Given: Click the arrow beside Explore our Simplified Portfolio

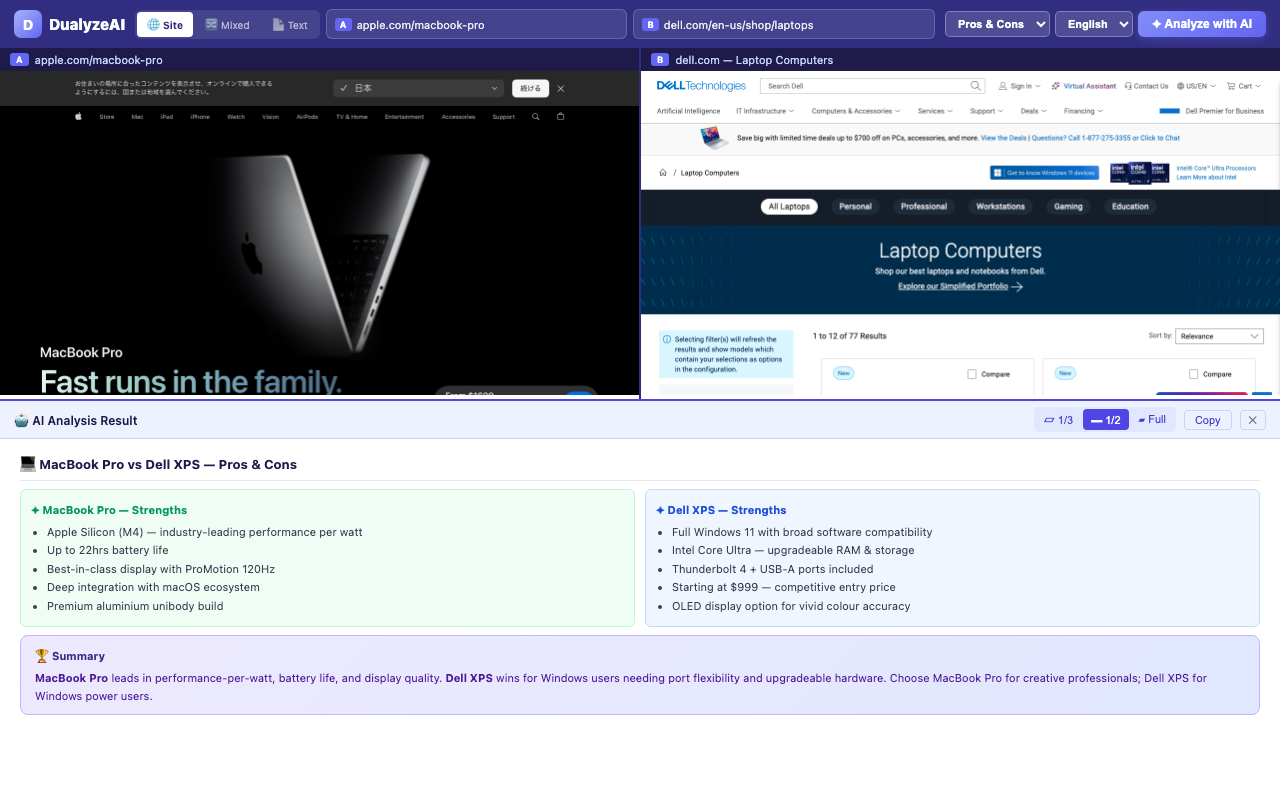Looking at the screenshot, I should point(1017,287).
